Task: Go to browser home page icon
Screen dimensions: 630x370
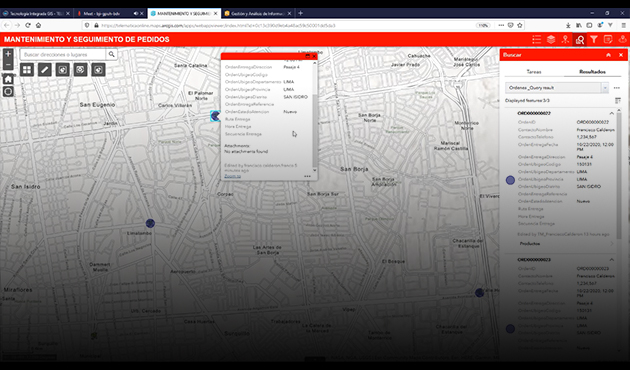Action: [x=39, y=25]
